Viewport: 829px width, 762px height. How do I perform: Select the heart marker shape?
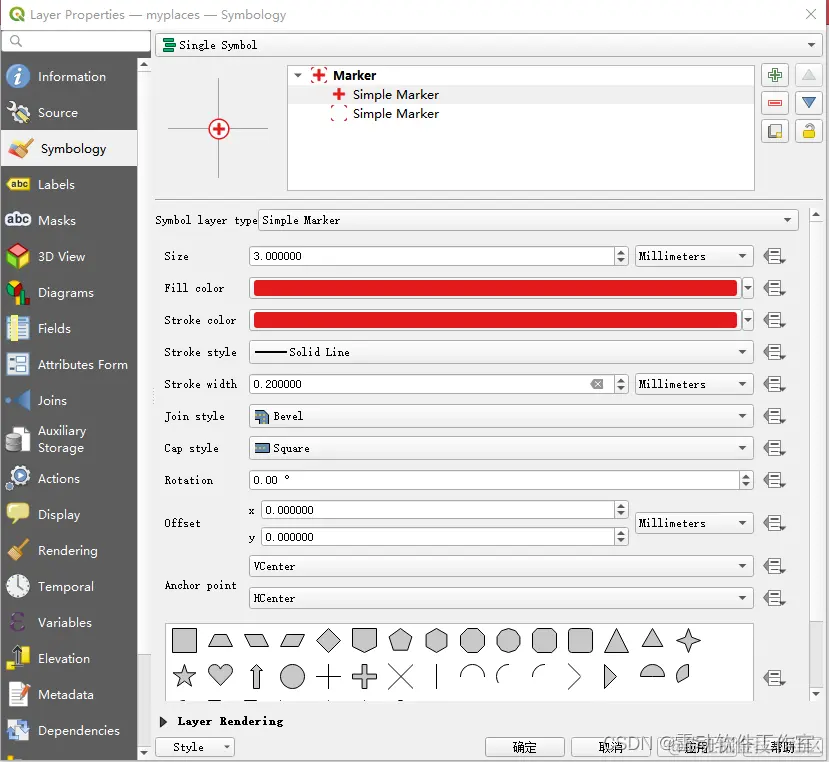(220, 676)
